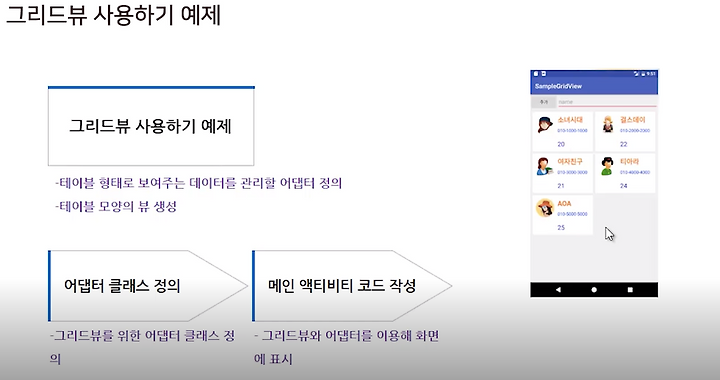Tap the status bar clock 9:51
Screen dimensions: 720x380
(x=652, y=73)
